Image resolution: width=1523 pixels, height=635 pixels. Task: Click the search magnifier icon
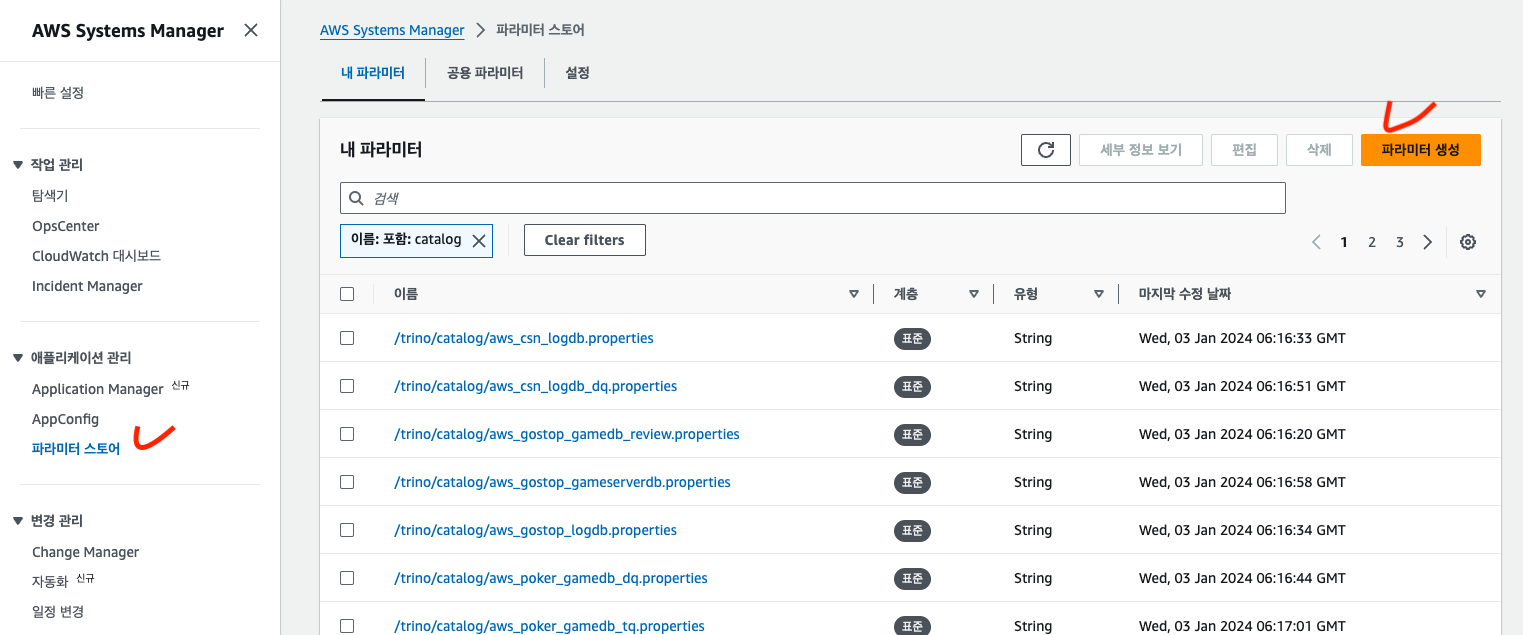click(356, 198)
